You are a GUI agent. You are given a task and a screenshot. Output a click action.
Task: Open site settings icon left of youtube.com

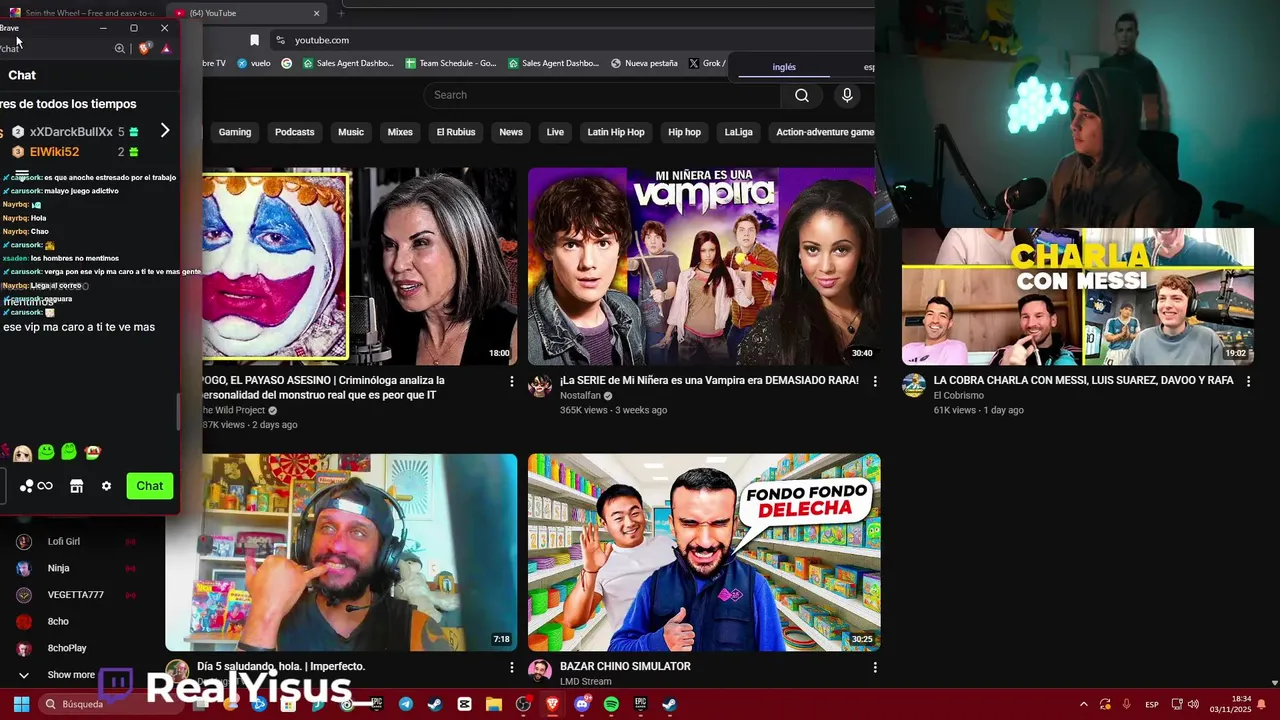pyautogui.click(x=281, y=40)
